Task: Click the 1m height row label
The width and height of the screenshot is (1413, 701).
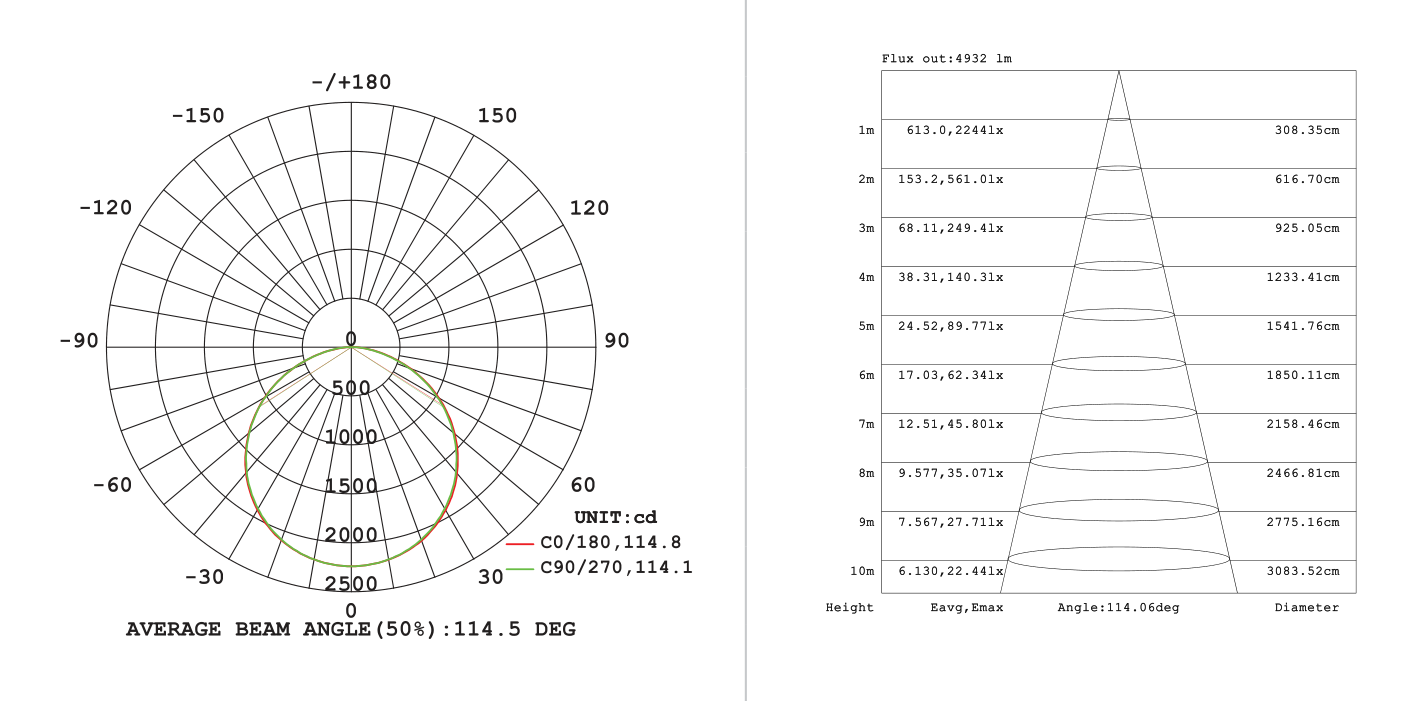Action: pos(866,130)
